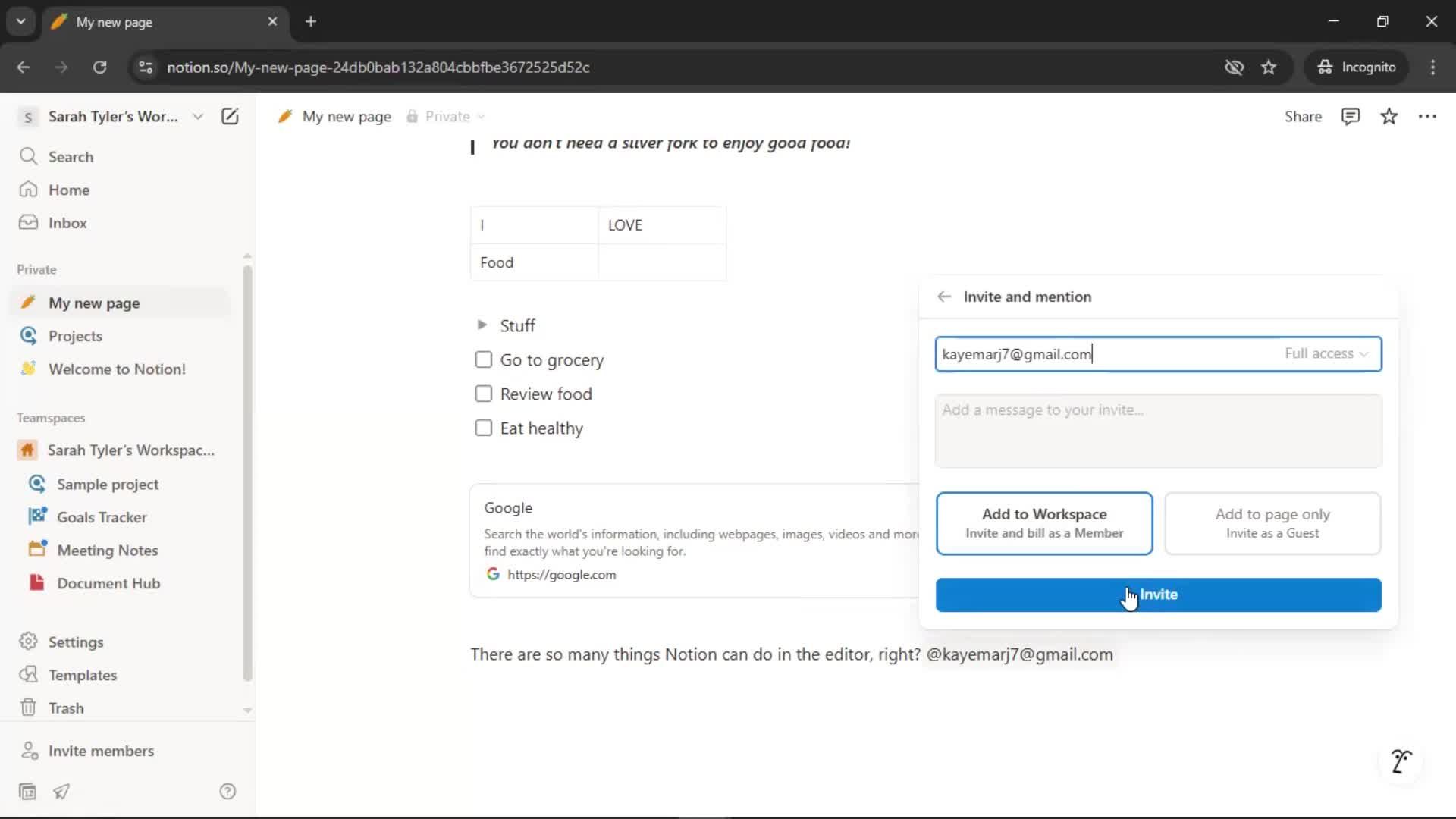The width and height of the screenshot is (1456, 819).
Task: Open new browser tab plus button
Action: click(x=311, y=22)
